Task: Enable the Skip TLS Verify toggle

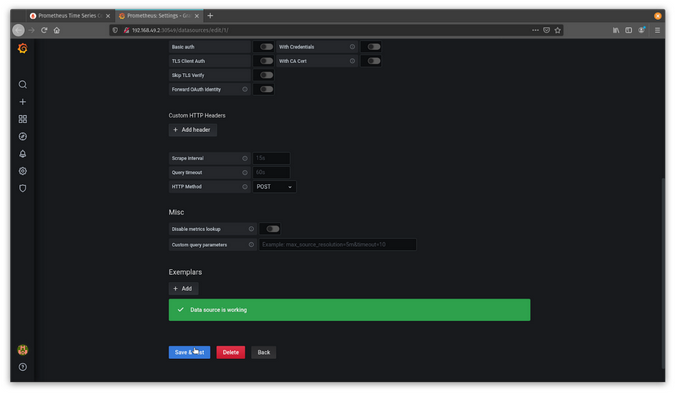Action: point(266,75)
